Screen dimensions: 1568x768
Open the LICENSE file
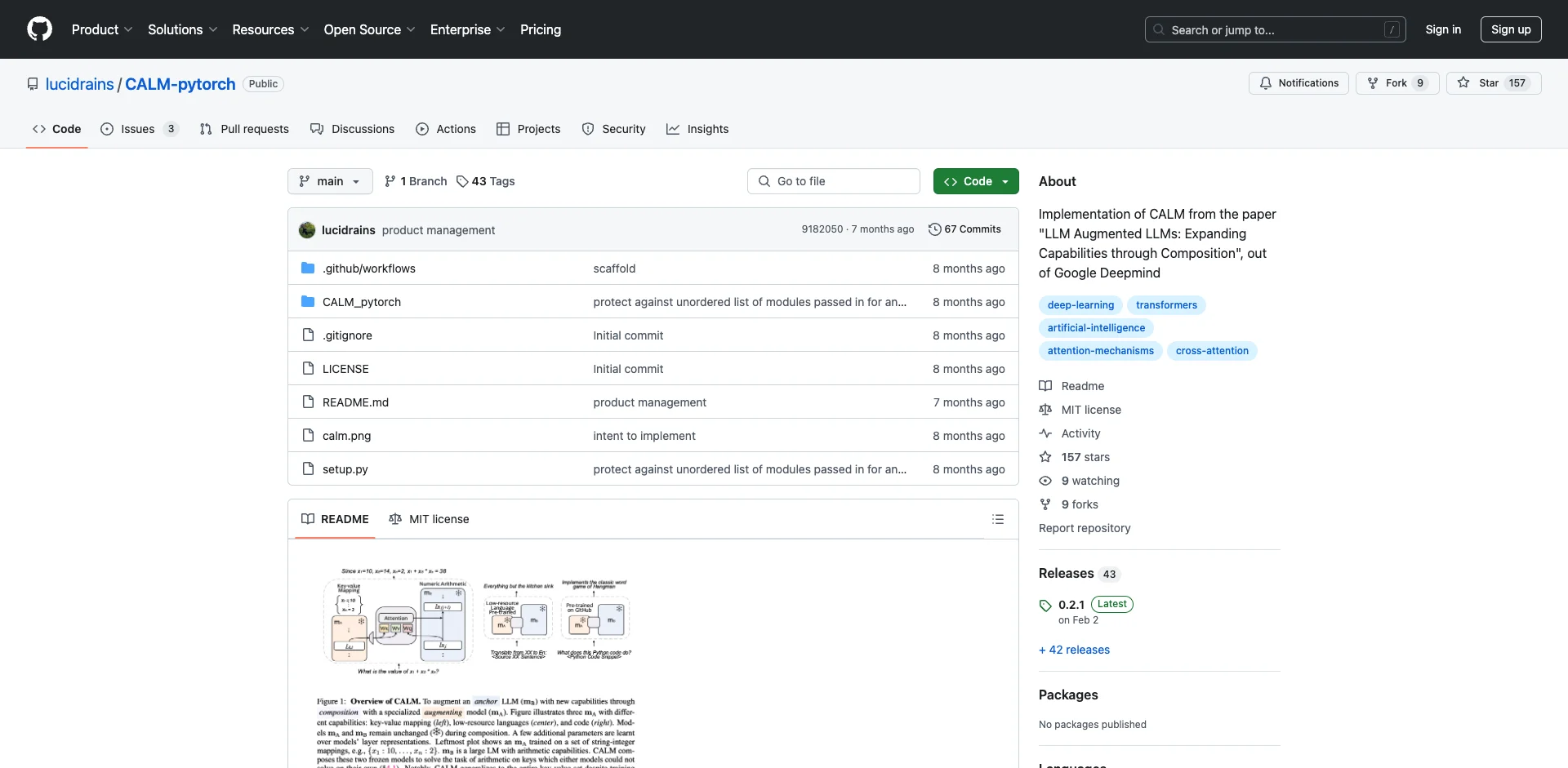[345, 369]
